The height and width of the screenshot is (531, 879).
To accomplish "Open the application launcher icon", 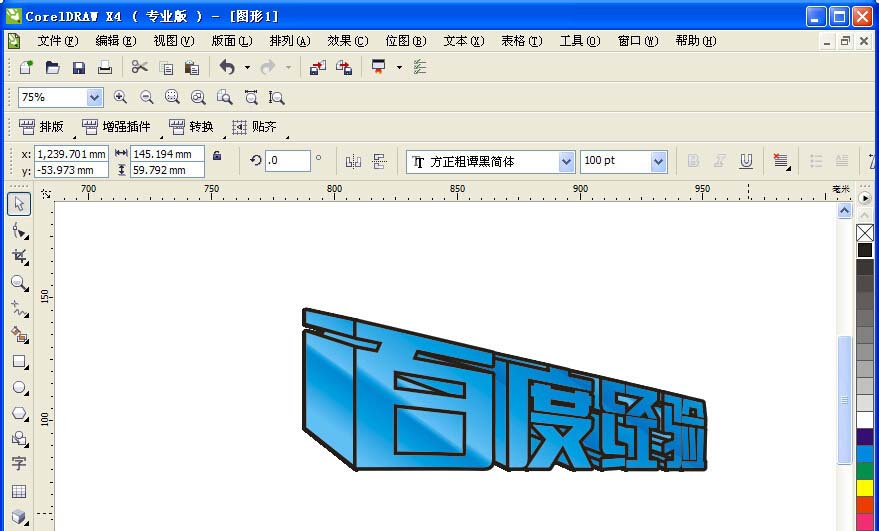I will click(x=379, y=67).
